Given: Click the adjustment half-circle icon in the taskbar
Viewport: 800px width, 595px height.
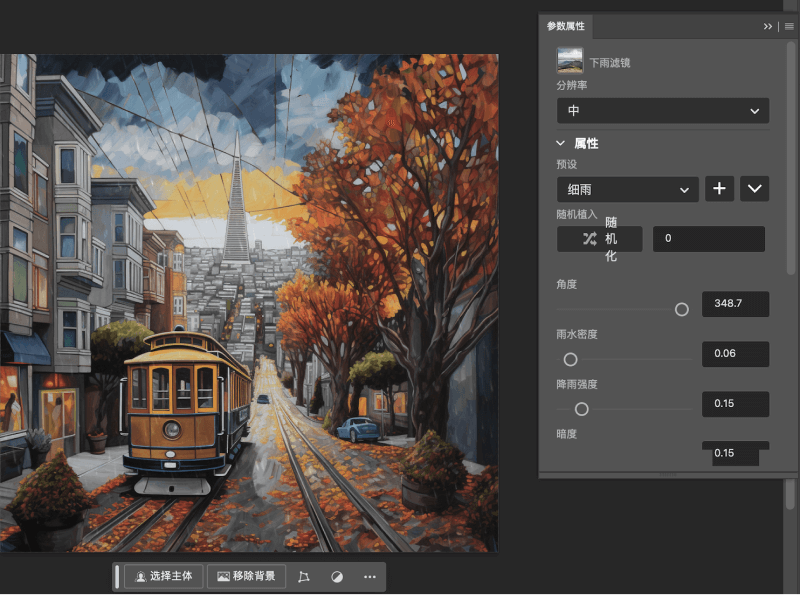Looking at the screenshot, I should [338, 576].
